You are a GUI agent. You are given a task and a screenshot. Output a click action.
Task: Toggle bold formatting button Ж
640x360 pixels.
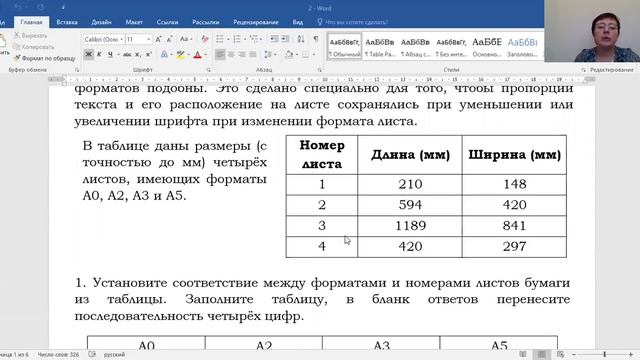(89, 54)
